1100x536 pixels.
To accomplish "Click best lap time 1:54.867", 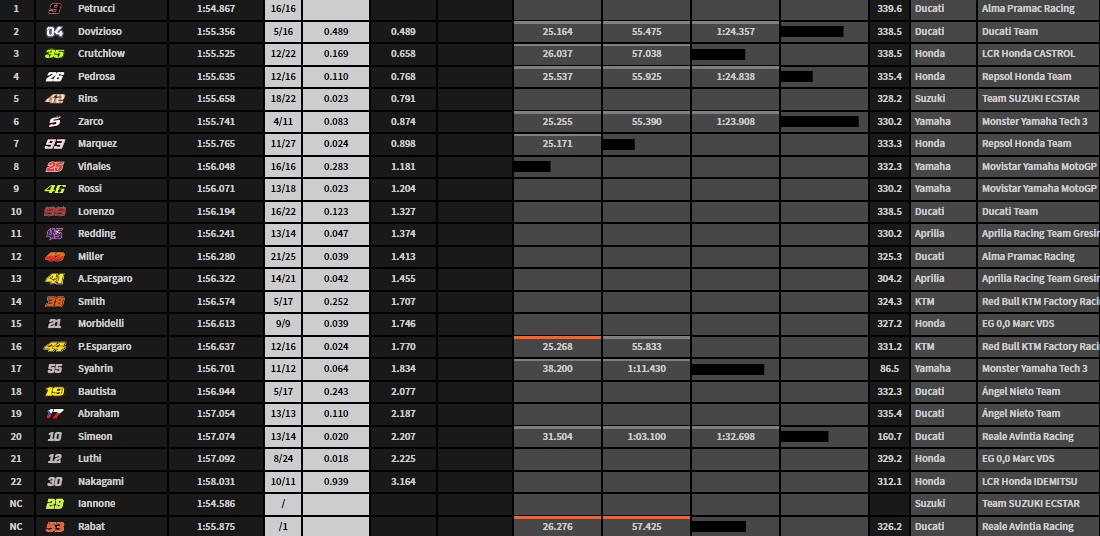I will click(x=216, y=8).
